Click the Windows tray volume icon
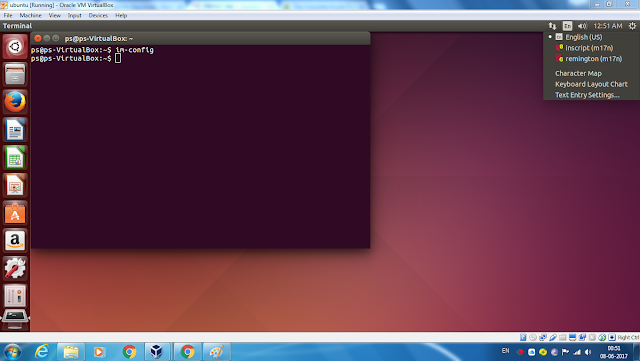 [x=588, y=352]
